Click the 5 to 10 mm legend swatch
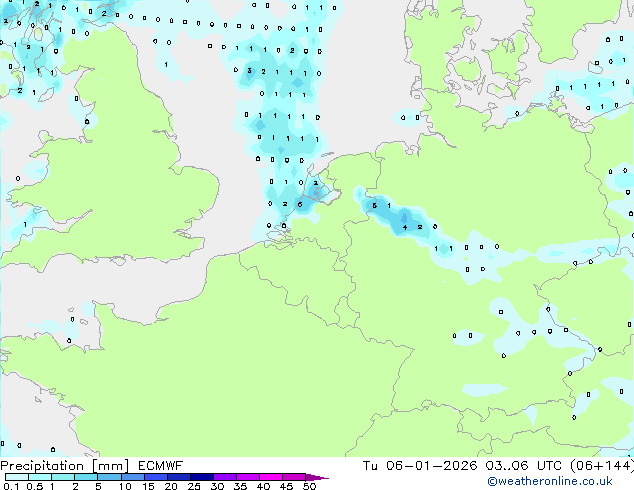Viewport: 634px width, 490px height. pos(109,477)
